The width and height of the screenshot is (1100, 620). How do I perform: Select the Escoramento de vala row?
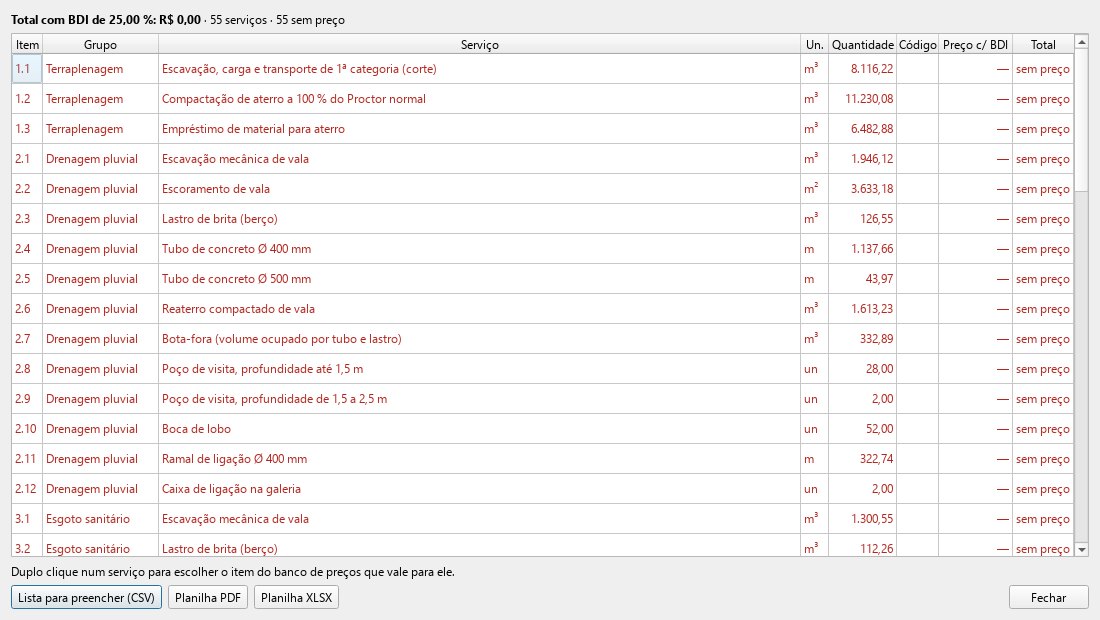click(x=542, y=189)
